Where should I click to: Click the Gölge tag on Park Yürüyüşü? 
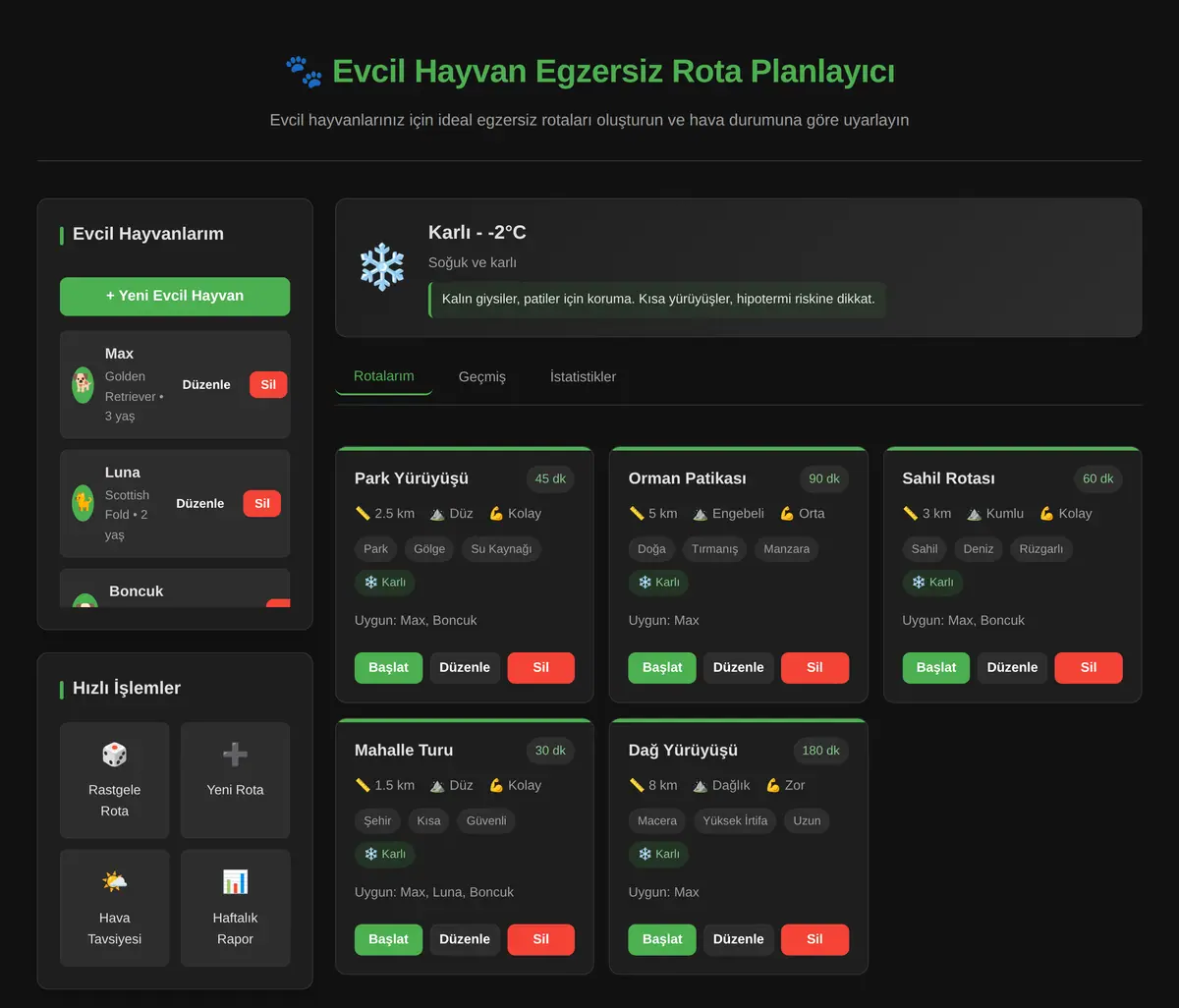[429, 549]
